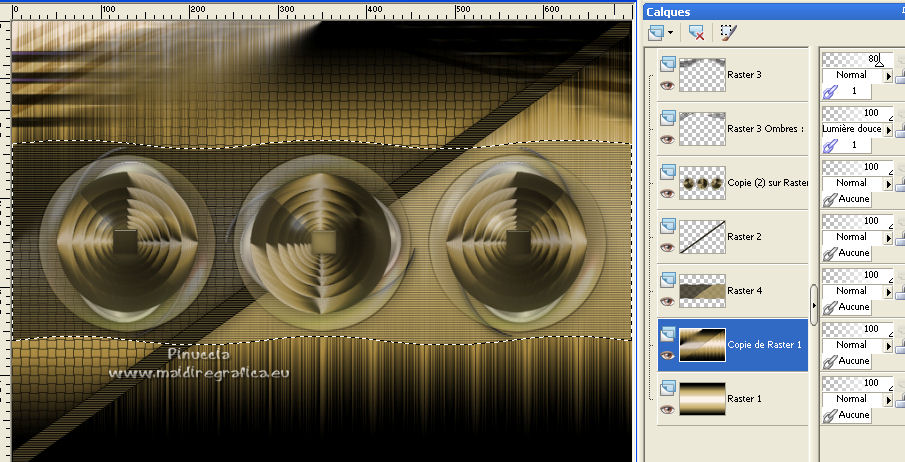Viewport: 905px width, 462px height.
Task: Select the Raster 1 layer
Action: pos(745,398)
